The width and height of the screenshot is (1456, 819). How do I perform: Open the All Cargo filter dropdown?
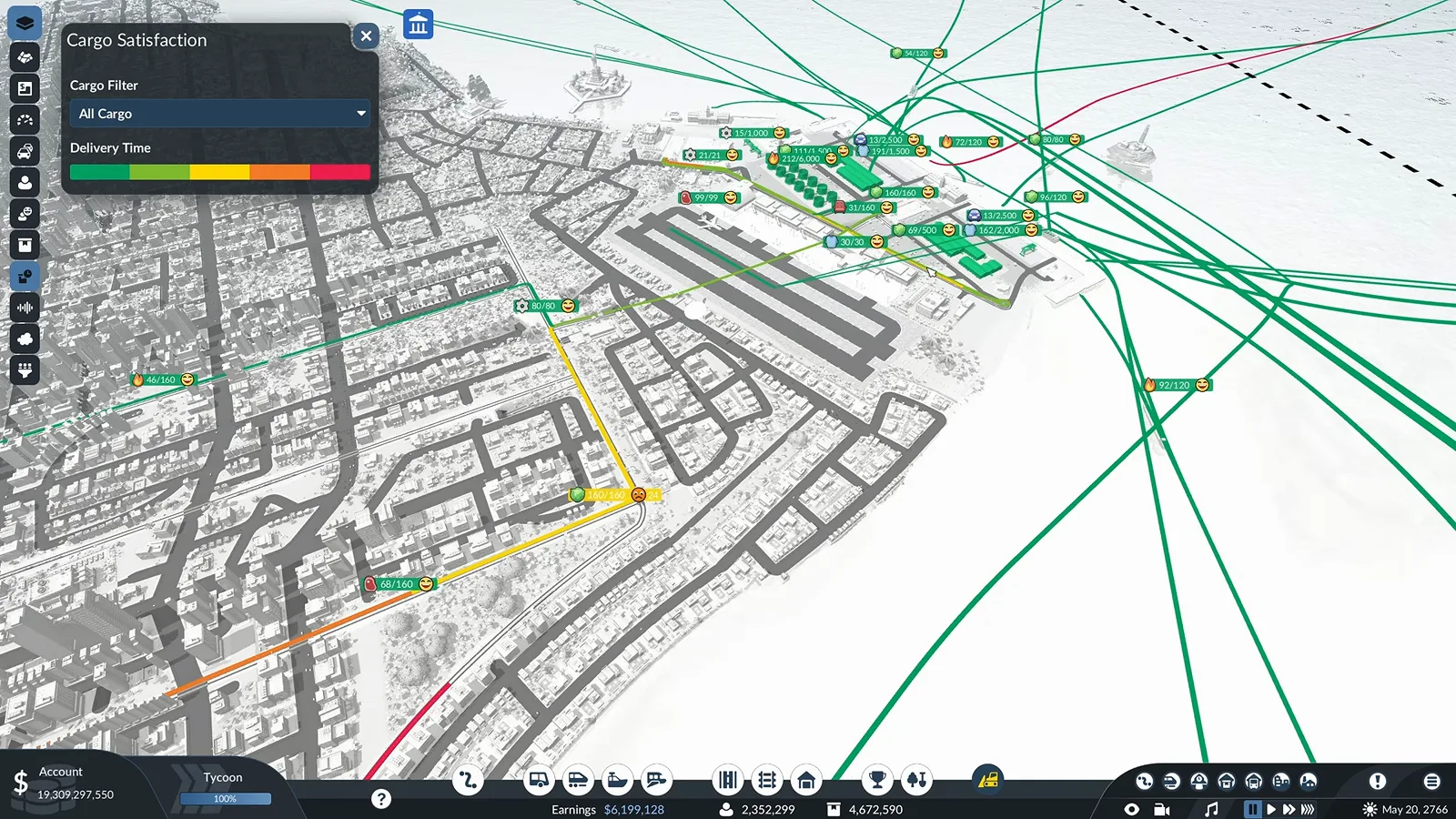click(219, 114)
